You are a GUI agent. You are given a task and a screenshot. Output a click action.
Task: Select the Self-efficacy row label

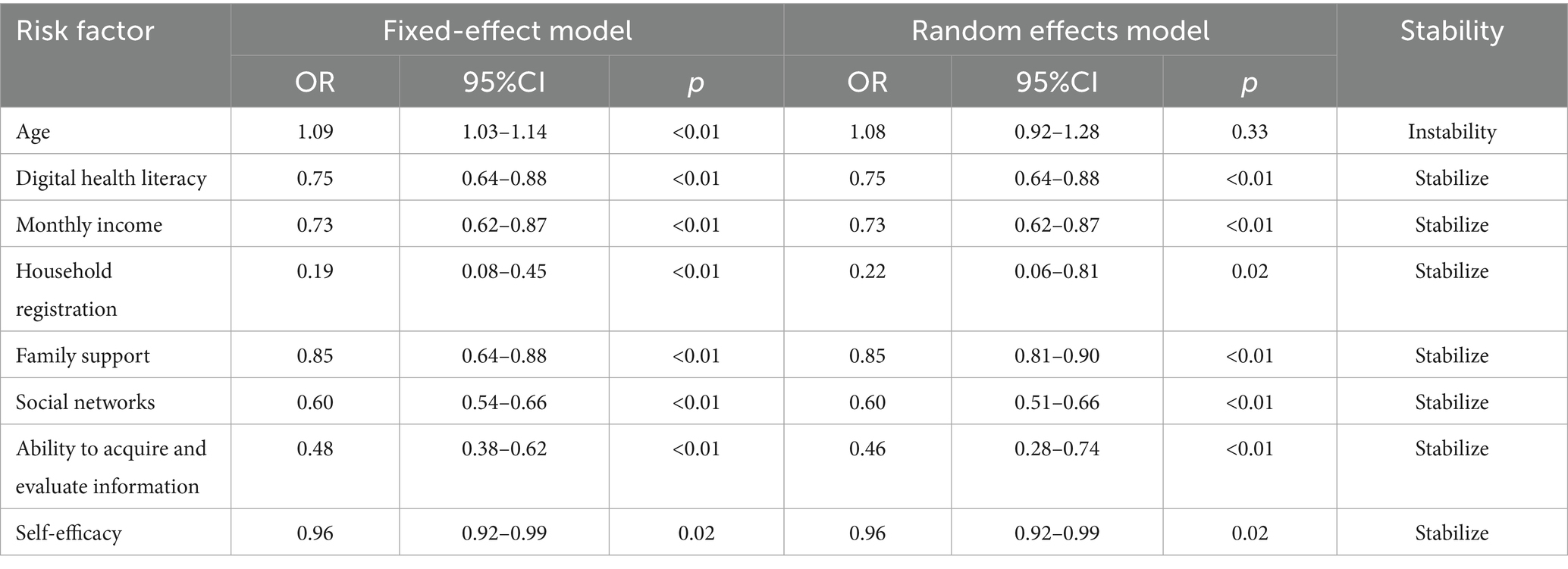pyautogui.click(x=68, y=533)
